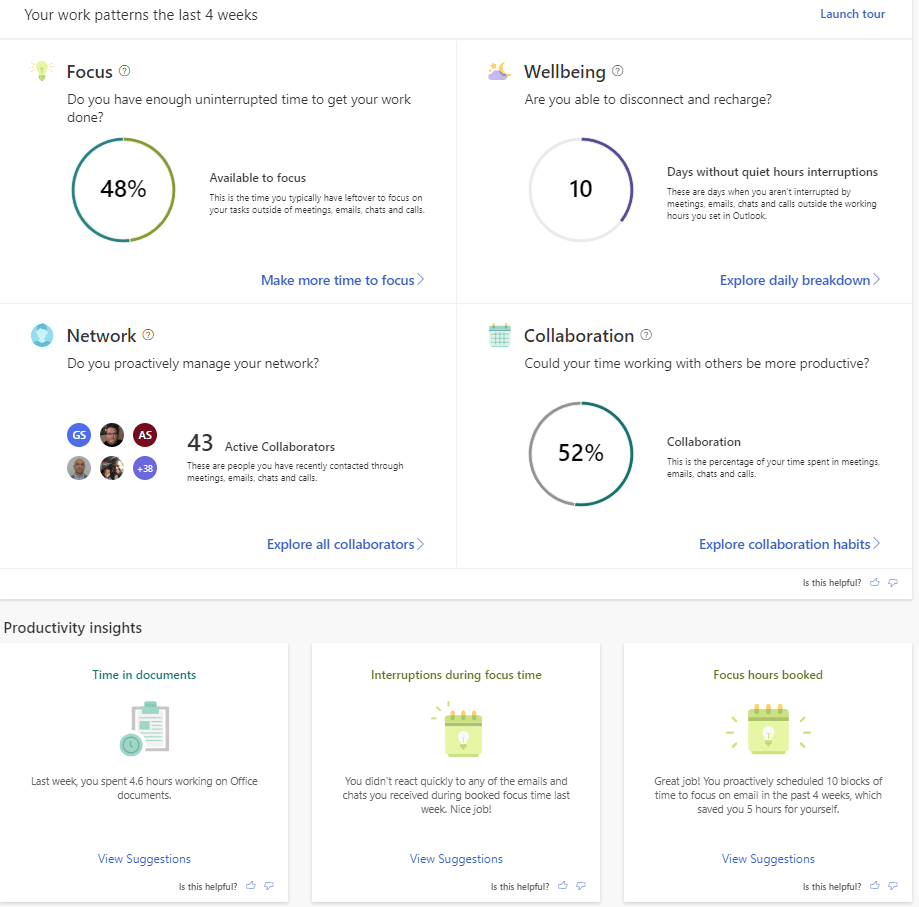
Task: Click the GS collaborator avatar
Action: pyautogui.click(x=79, y=435)
